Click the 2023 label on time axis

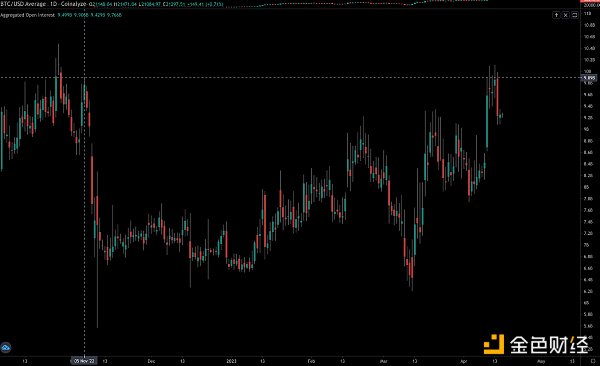pyautogui.click(x=231, y=361)
